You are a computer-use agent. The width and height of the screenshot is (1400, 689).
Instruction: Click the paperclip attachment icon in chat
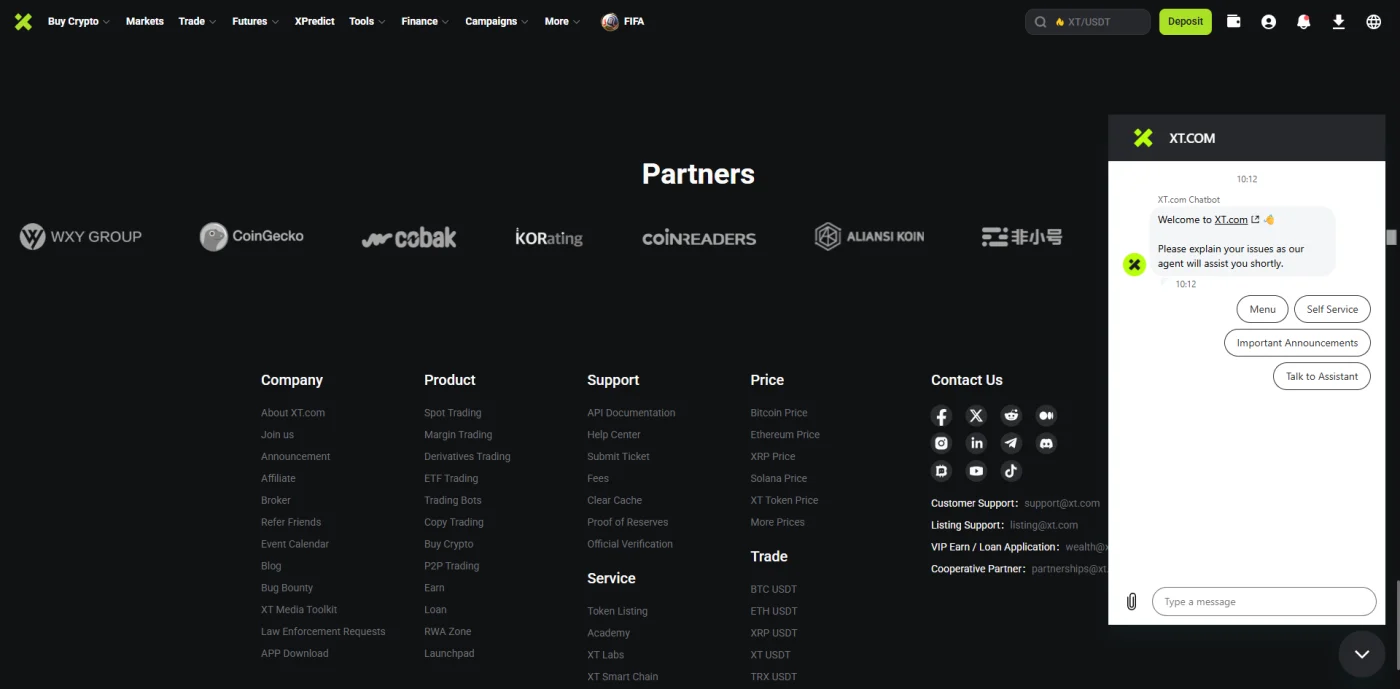(x=1131, y=602)
